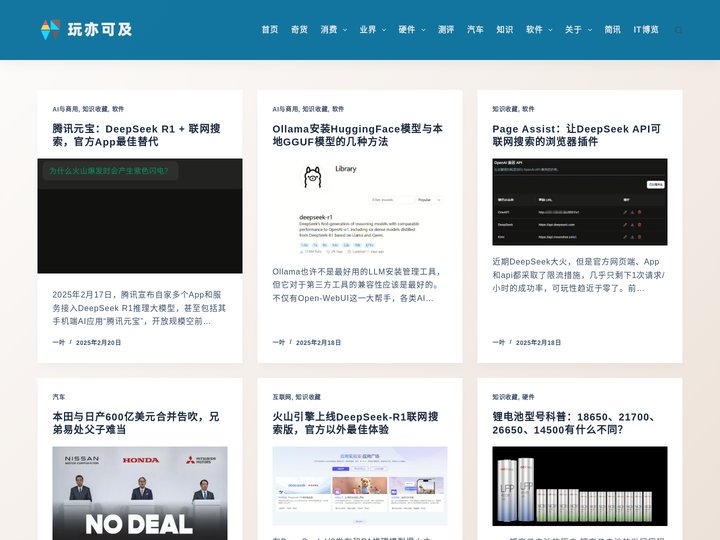This screenshot has width=720, height=540.
Task: Click date 2025年2月18日 on Ollama card
Action: (318, 343)
